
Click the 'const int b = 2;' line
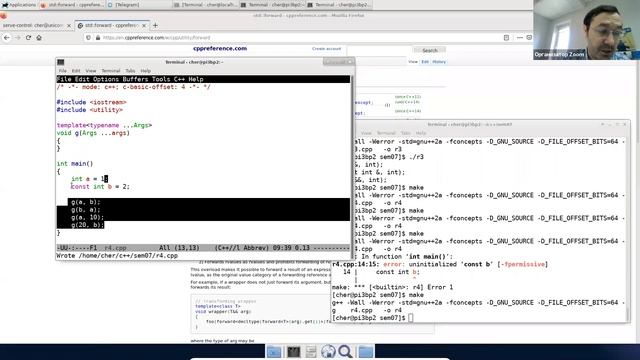[100, 187]
